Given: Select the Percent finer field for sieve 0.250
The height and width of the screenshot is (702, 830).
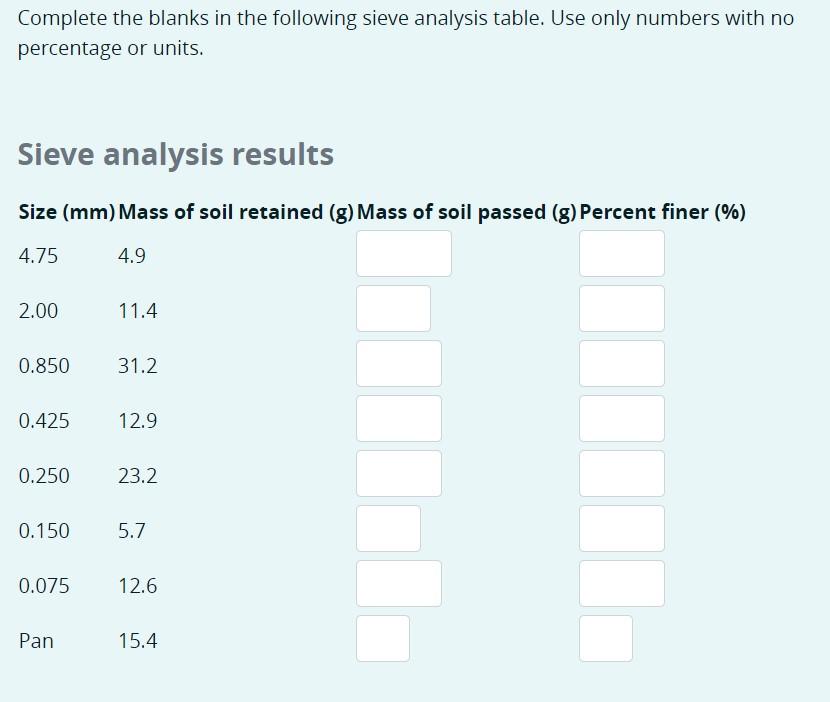Looking at the screenshot, I should 621,473.
